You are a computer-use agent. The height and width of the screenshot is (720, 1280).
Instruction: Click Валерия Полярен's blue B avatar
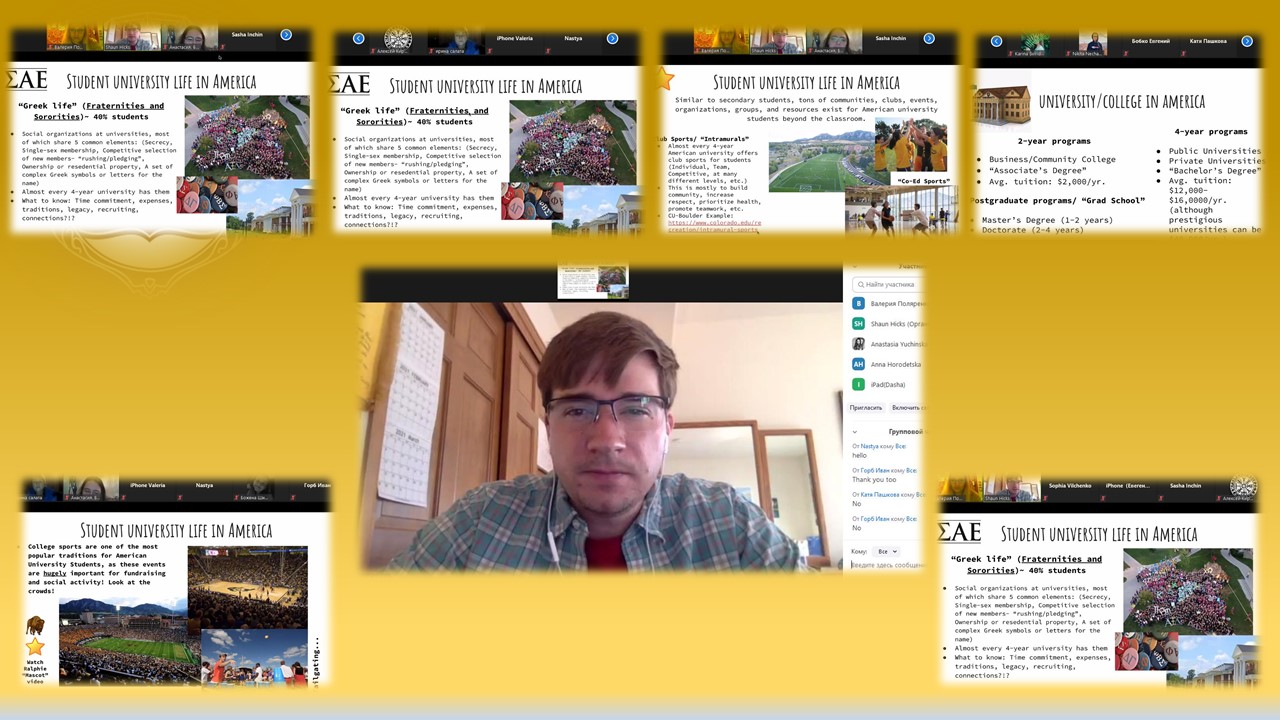click(x=858, y=304)
